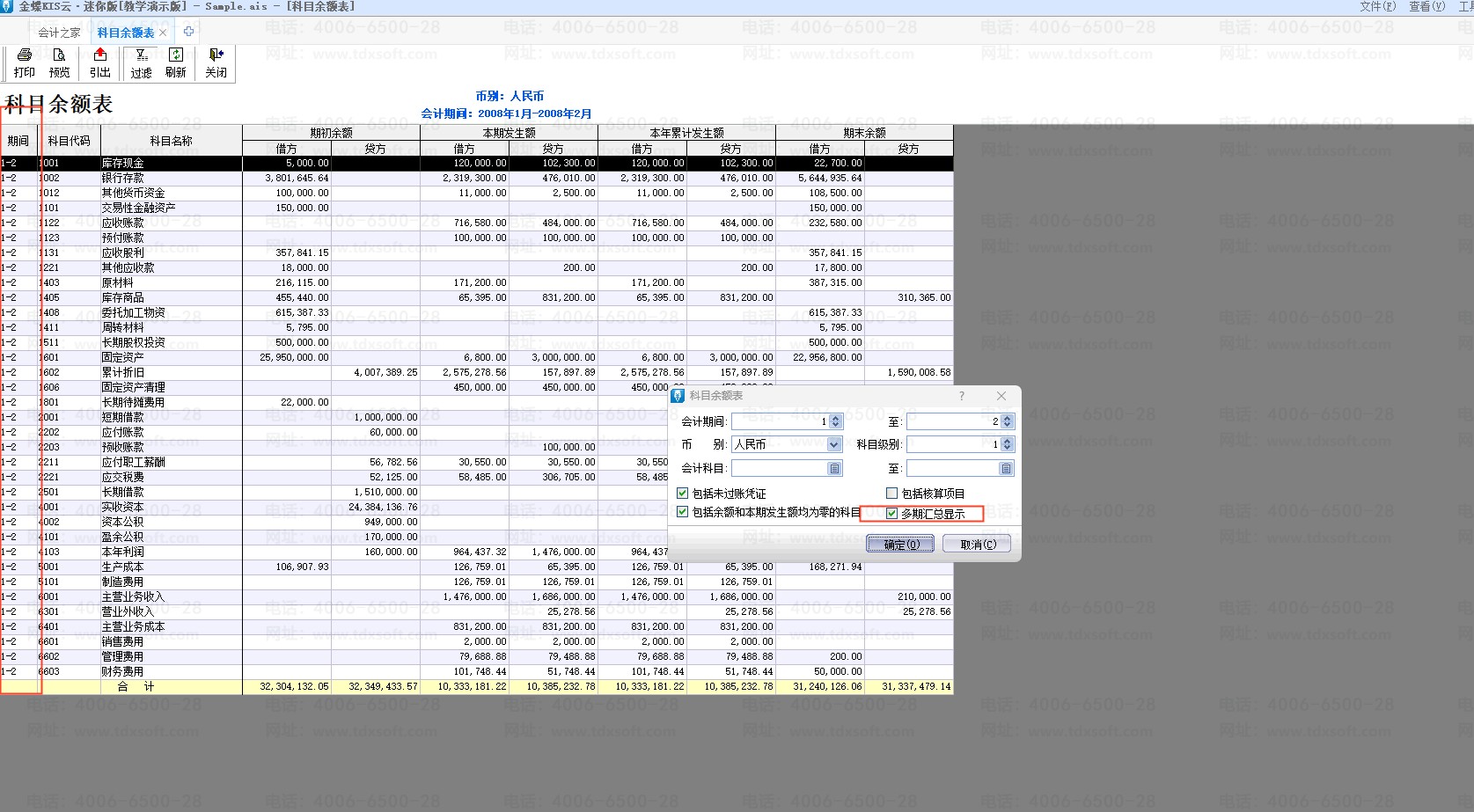This screenshot has width=1474, height=812.
Task: Click the 确定(O) confirm button
Action: 900,545
